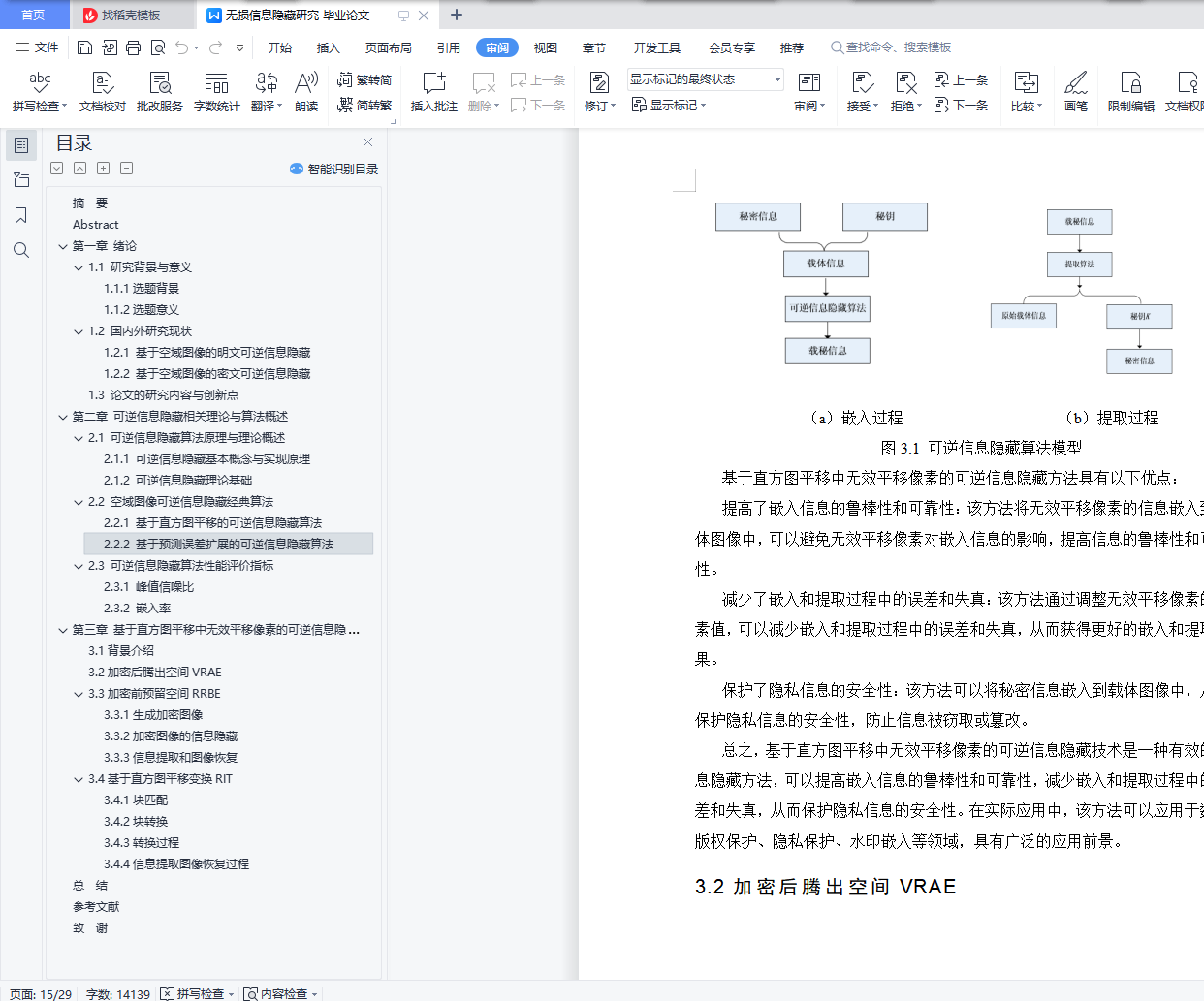
Task: Go to next change (下一条) beside 拒绝
Action: pyautogui.click(x=961, y=105)
